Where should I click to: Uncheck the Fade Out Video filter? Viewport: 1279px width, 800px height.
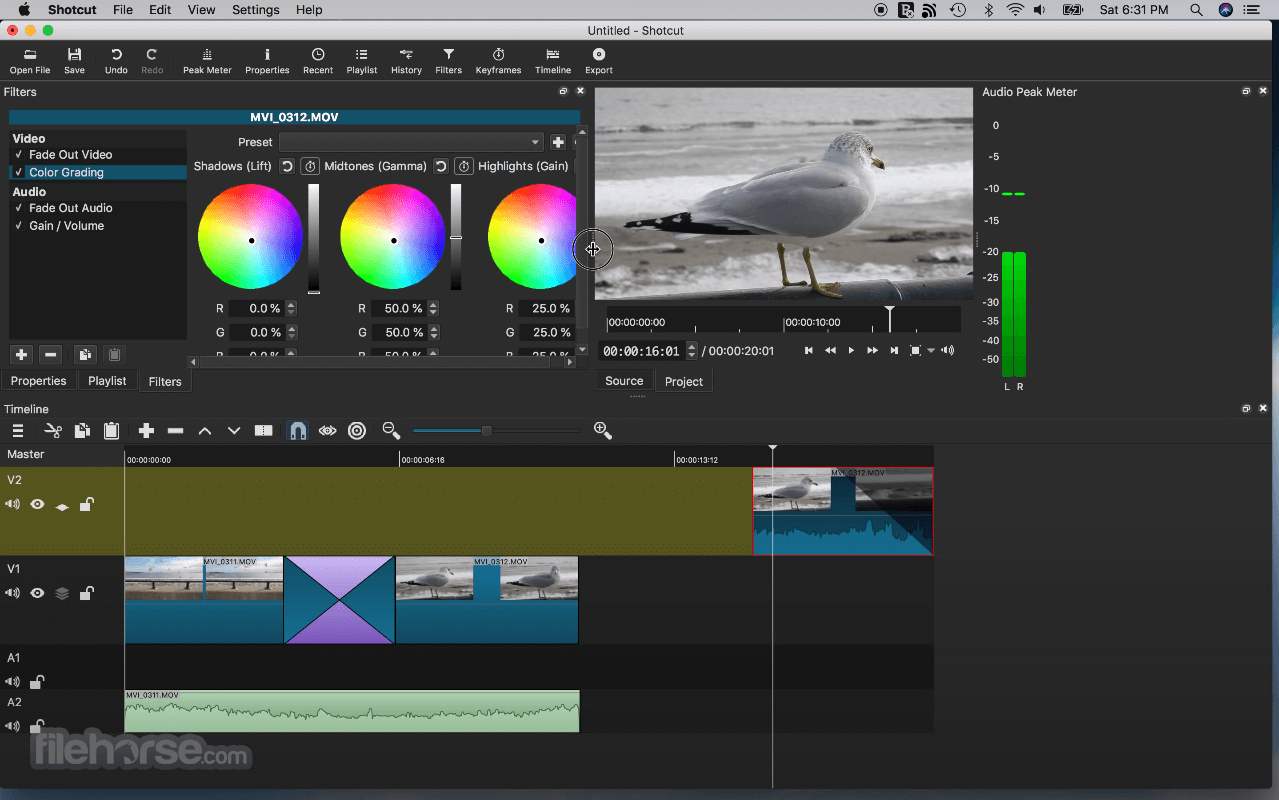[x=19, y=155]
